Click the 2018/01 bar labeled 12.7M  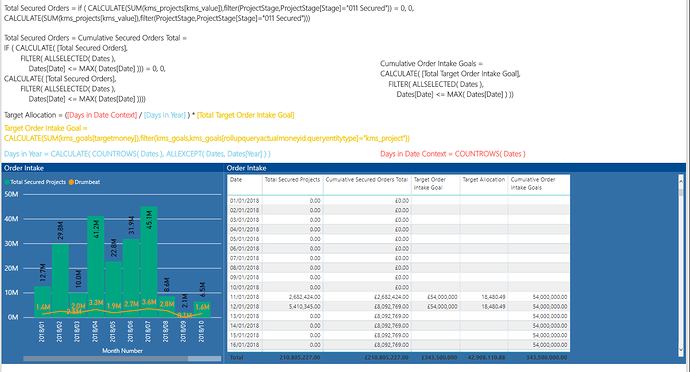tap(43, 302)
